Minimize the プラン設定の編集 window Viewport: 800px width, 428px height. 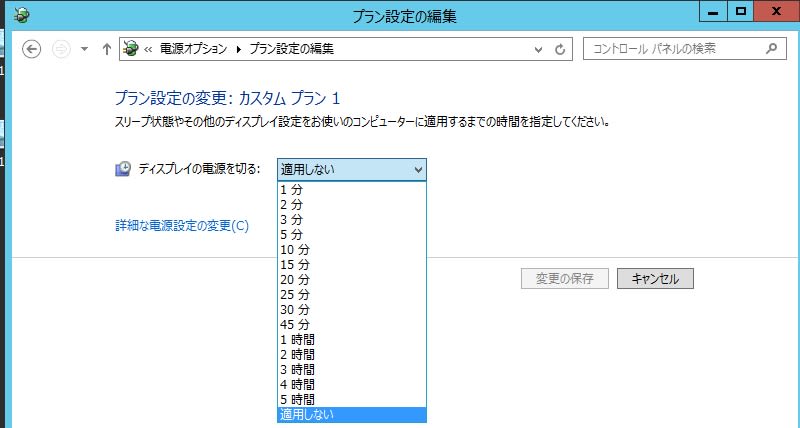pyautogui.click(x=713, y=12)
